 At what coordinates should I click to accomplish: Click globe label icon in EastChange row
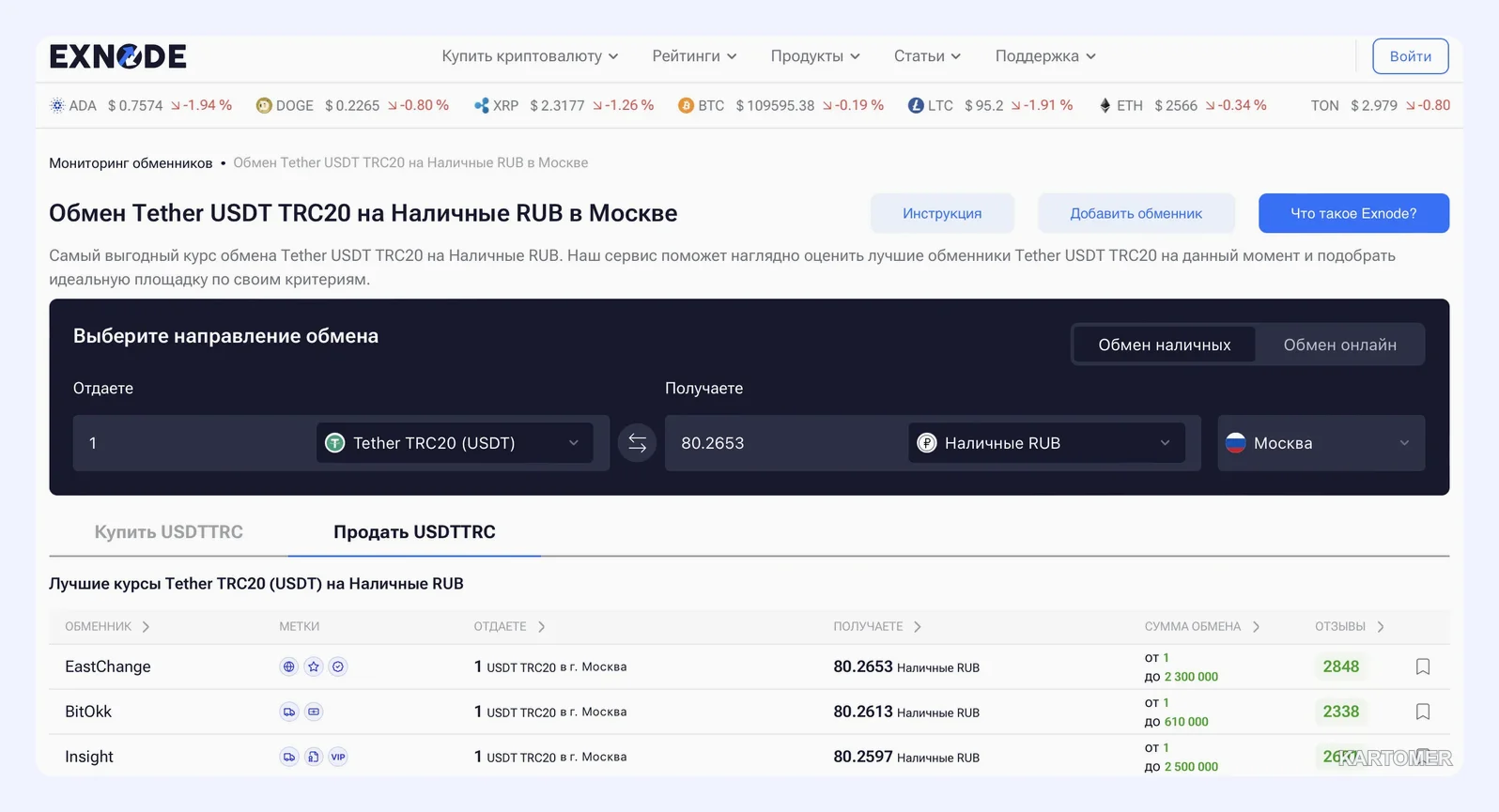pos(289,666)
